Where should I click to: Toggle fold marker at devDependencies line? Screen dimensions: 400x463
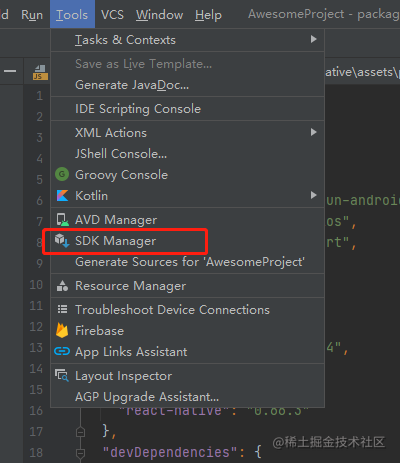[80, 453]
